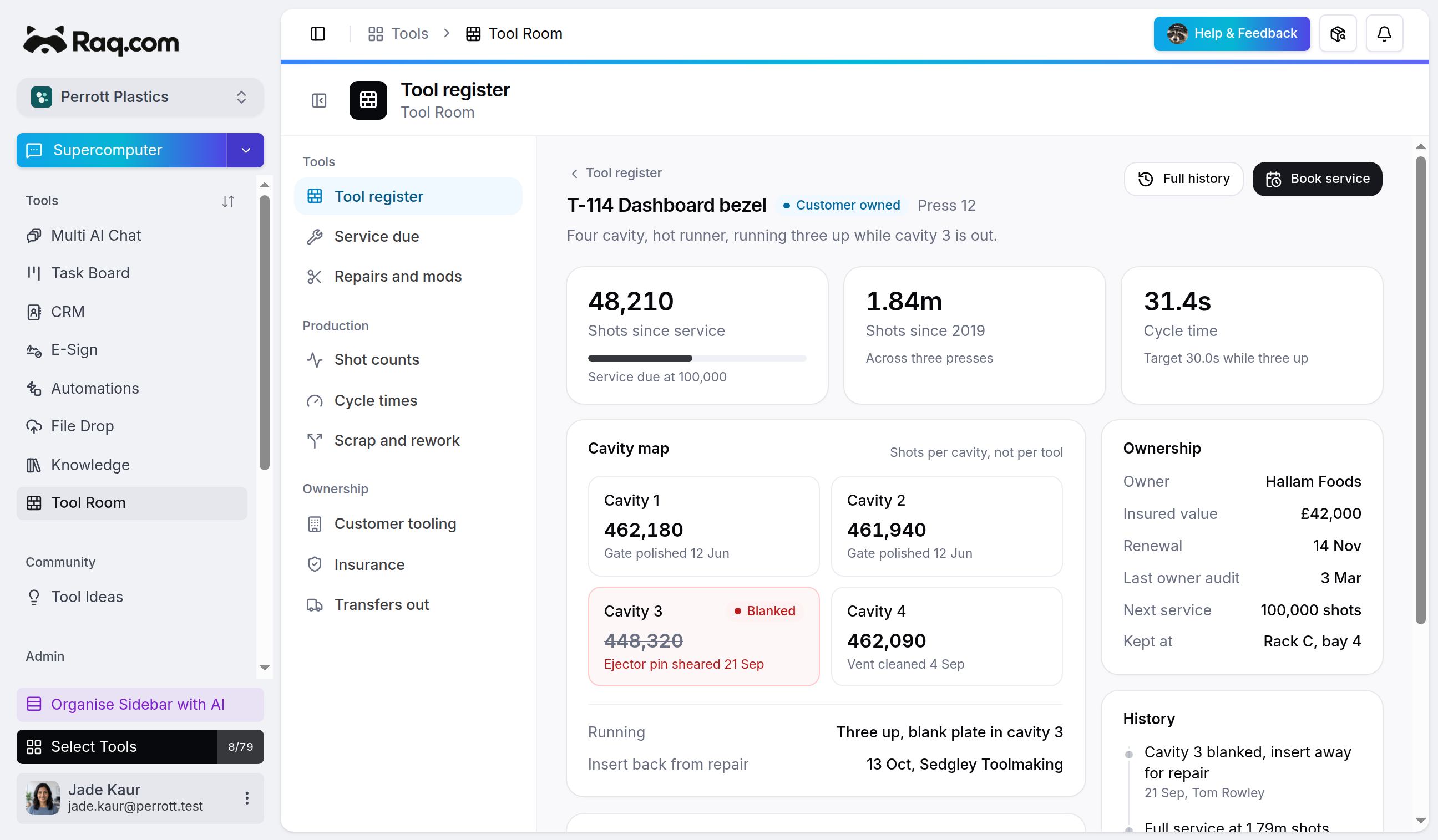Image resolution: width=1438 pixels, height=840 pixels.
Task: Open Help & Feedback
Action: 1231,34
